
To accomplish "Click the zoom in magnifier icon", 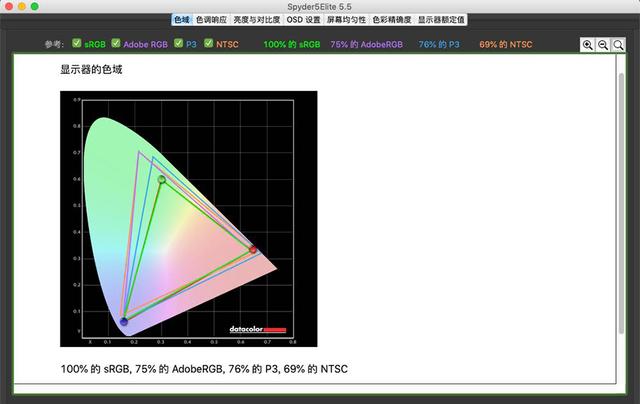I will 587,45.
